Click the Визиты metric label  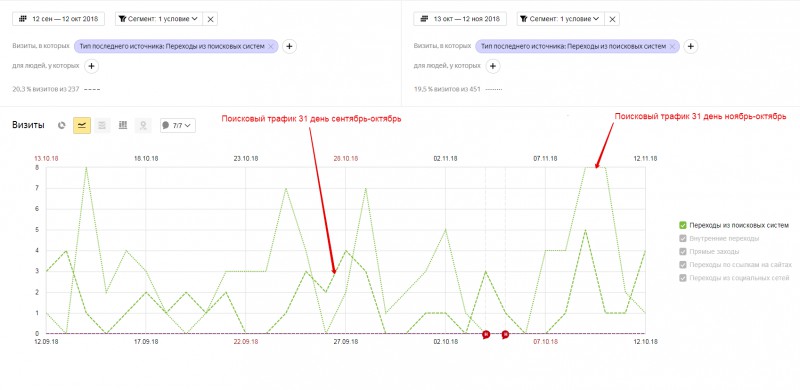pyautogui.click(x=29, y=125)
